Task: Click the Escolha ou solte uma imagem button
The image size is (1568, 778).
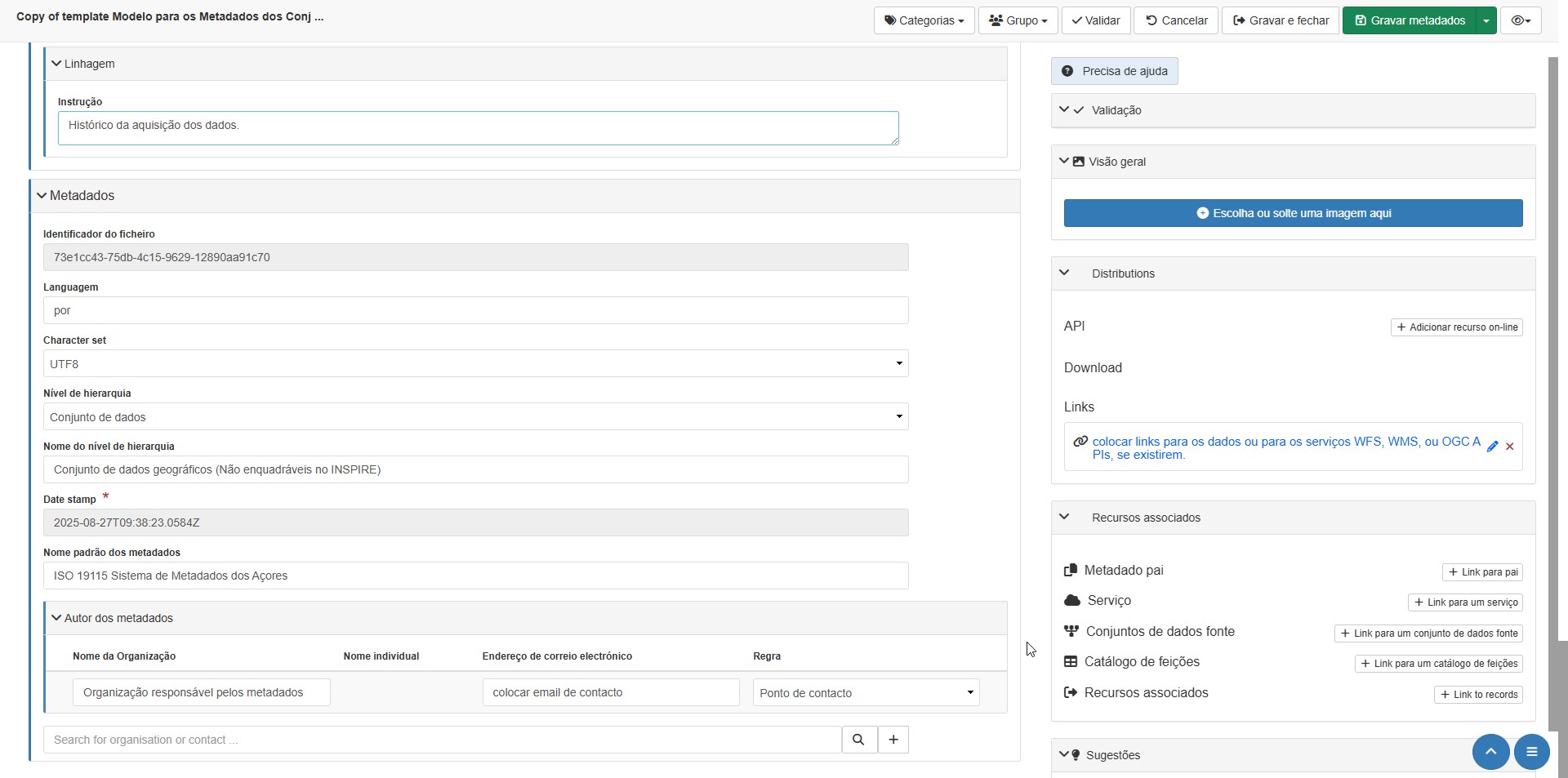Action: (1293, 213)
